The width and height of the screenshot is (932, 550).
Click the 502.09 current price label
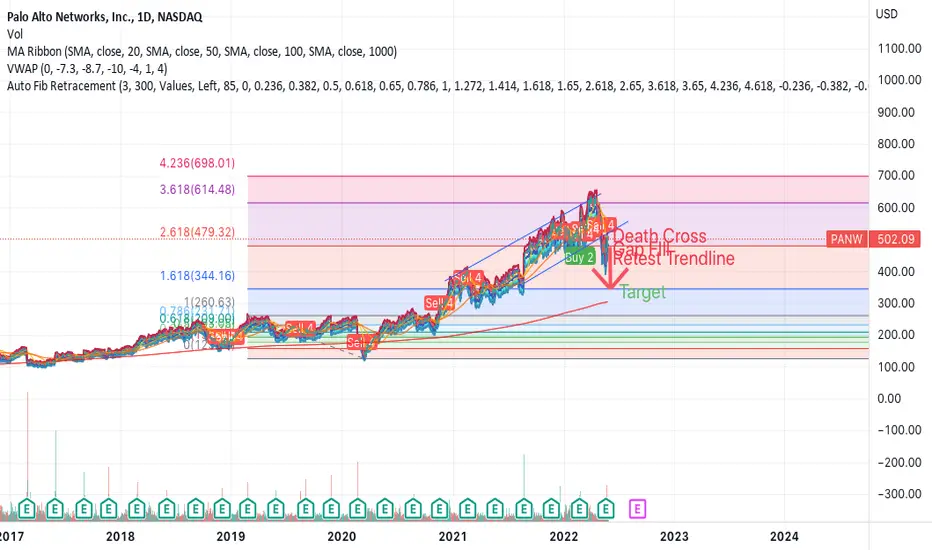[x=895, y=239]
